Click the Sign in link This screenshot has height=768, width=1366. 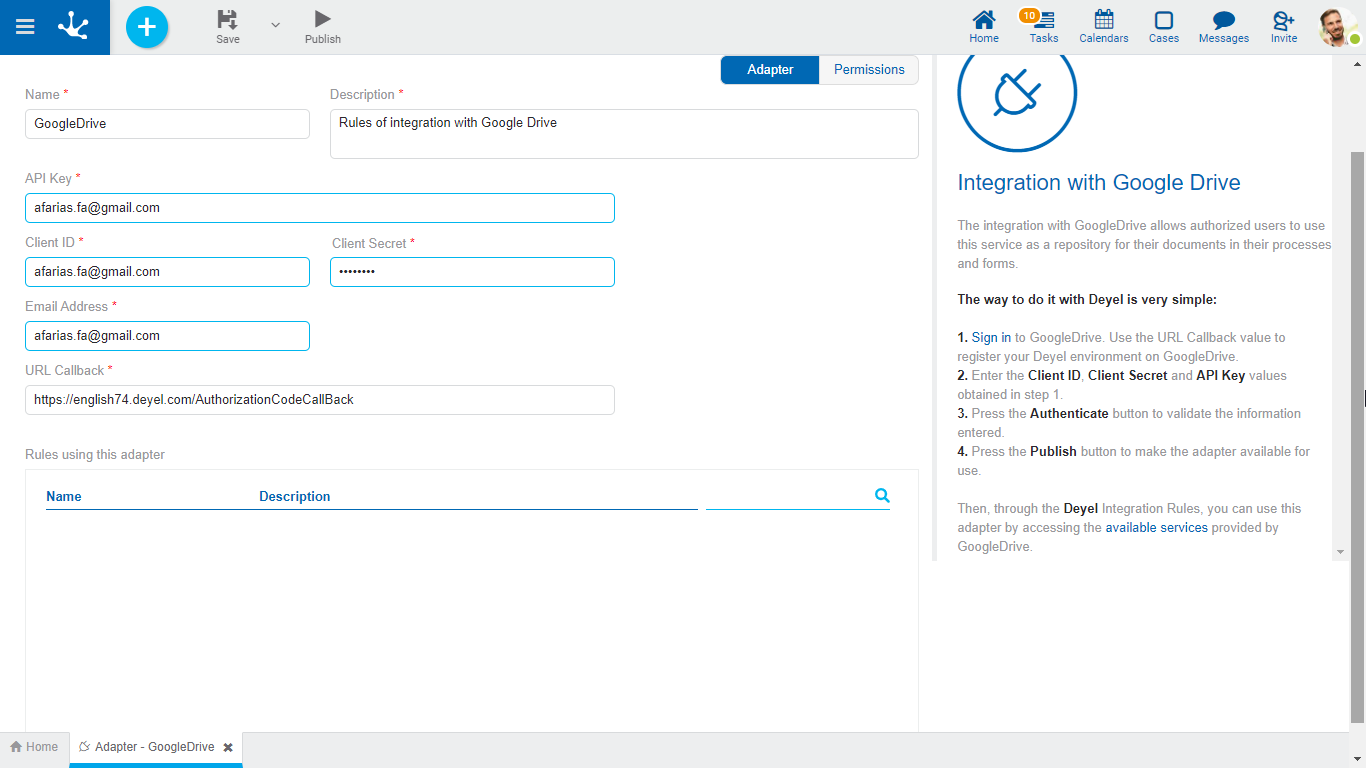(991, 338)
